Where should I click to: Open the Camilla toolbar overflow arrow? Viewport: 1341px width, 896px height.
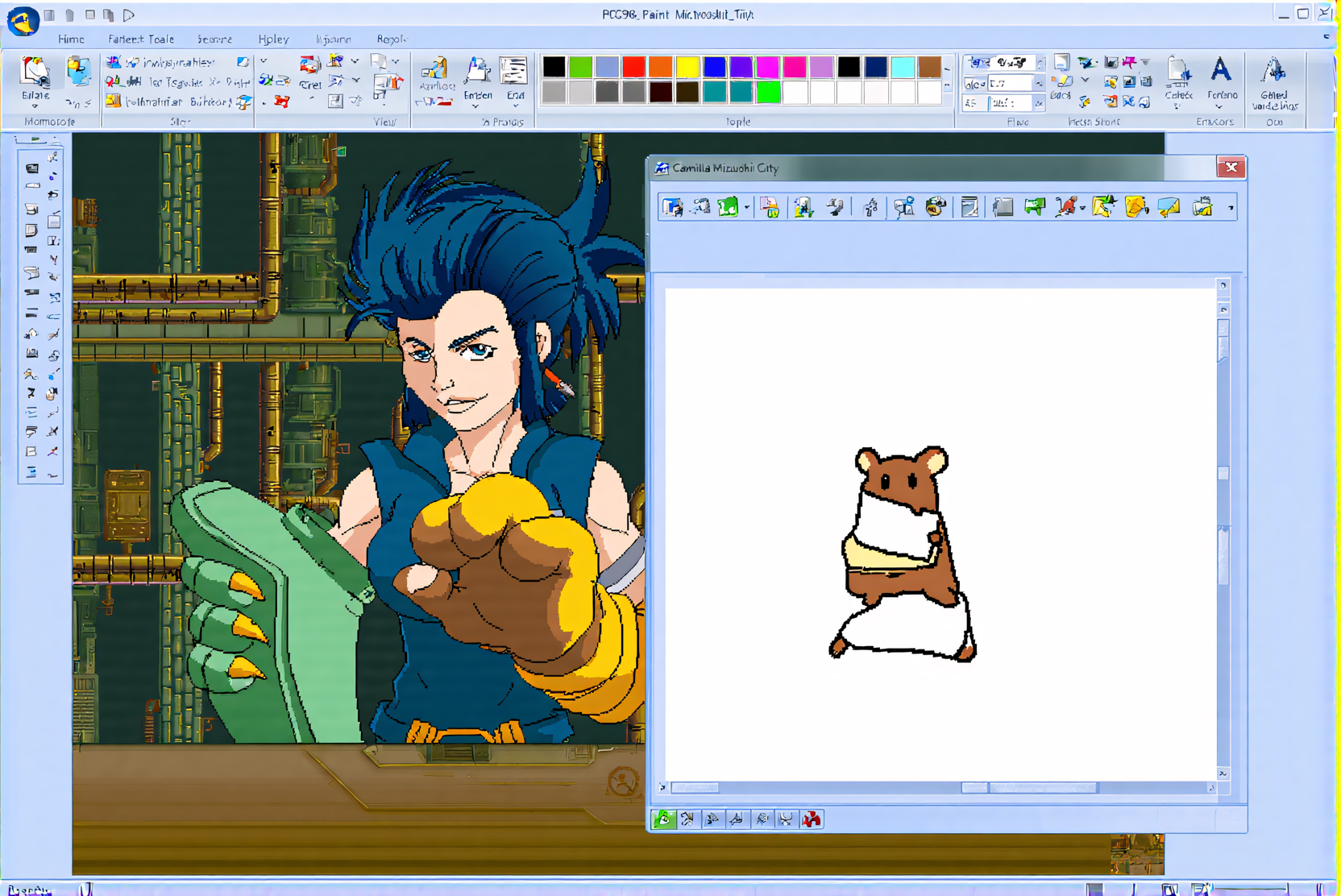(1231, 208)
